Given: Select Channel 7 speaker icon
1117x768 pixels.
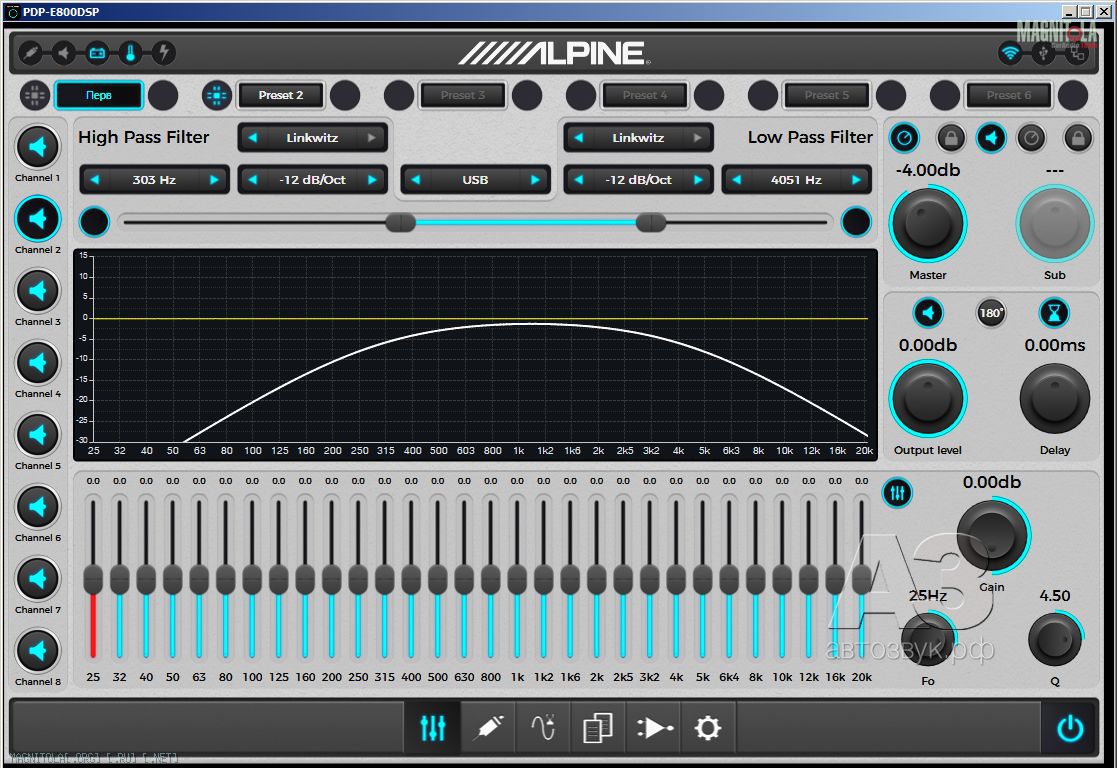Looking at the screenshot, I should (x=38, y=578).
